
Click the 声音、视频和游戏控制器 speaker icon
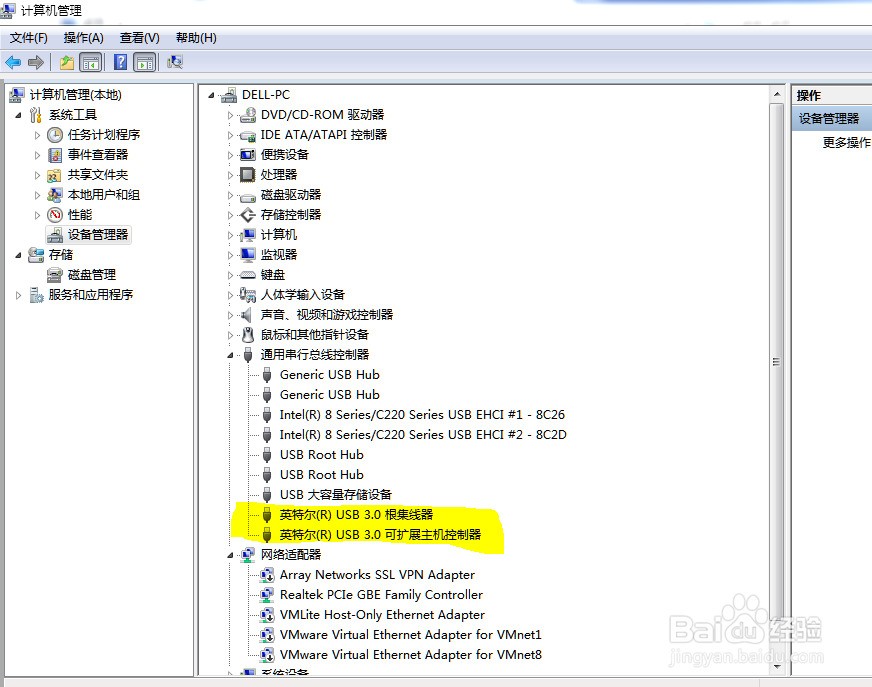pos(246,315)
